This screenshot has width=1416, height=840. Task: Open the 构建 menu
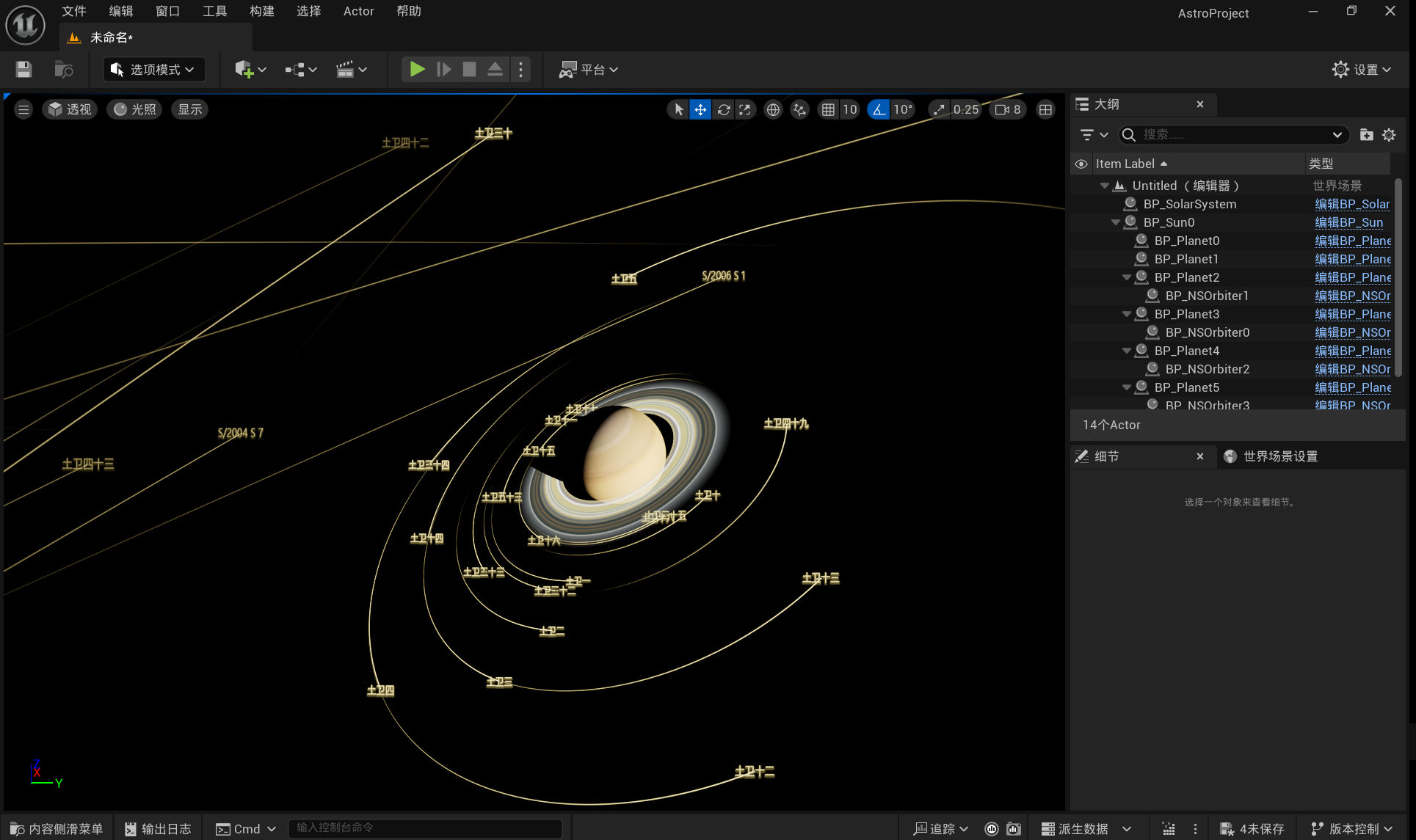pos(261,11)
